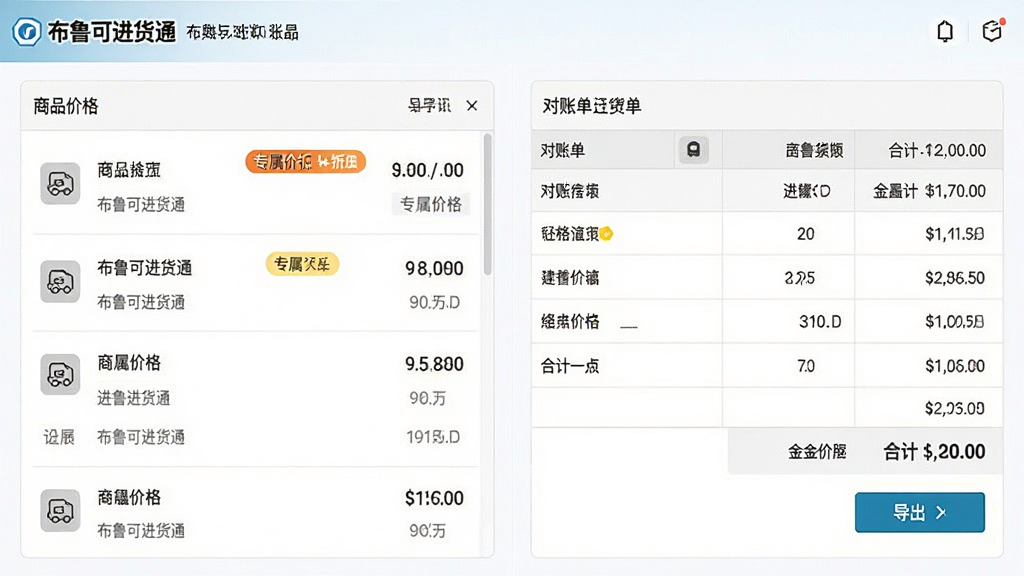Click the link left of the close X
This screenshot has height=576, width=1024.
pos(429,105)
